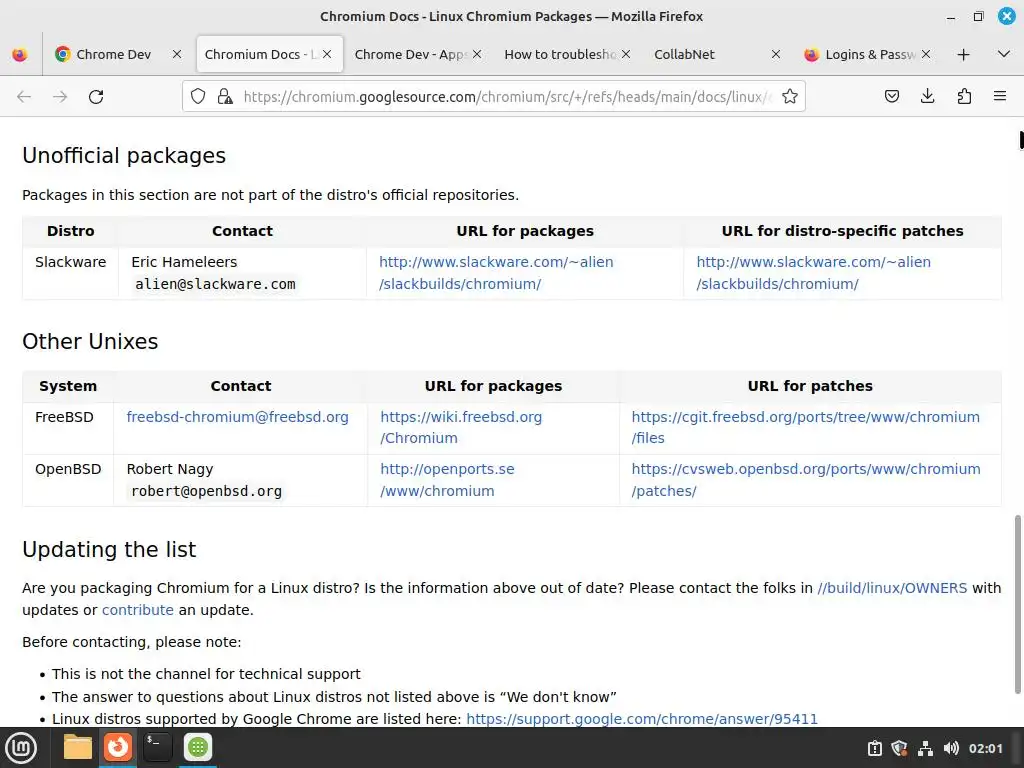Click the Unofficial packages heading
Viewport: 1024px width, 768px height.
[124, 155]
